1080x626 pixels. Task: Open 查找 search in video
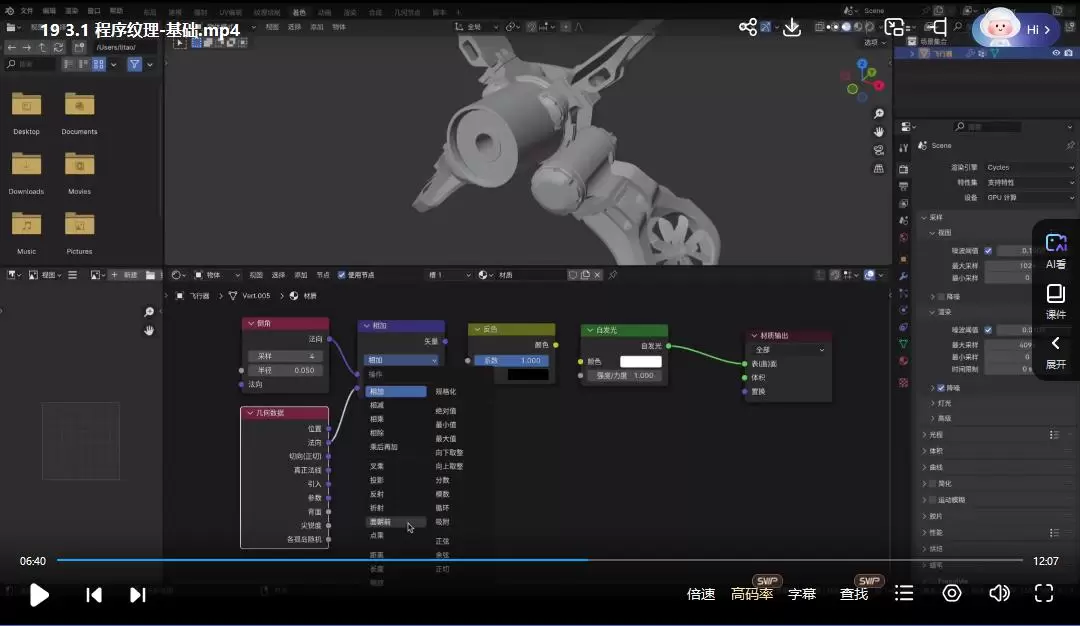click(853, 594)
